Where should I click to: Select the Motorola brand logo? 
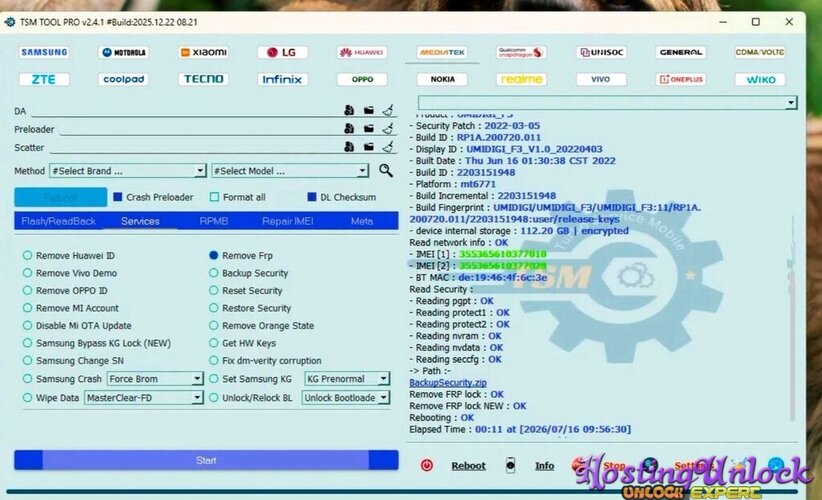click(x=124, y=52)
